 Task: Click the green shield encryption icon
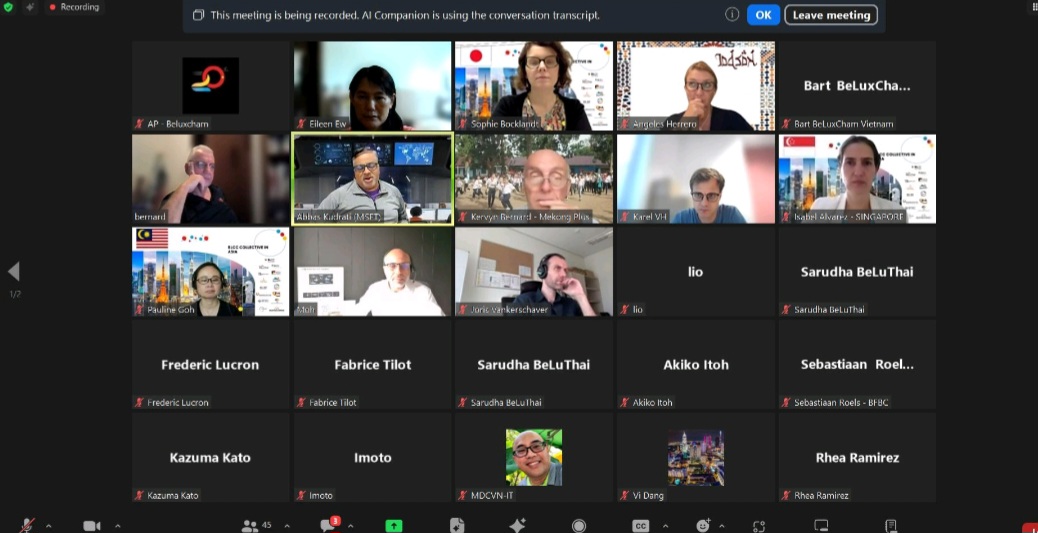[x=8, y=7]
